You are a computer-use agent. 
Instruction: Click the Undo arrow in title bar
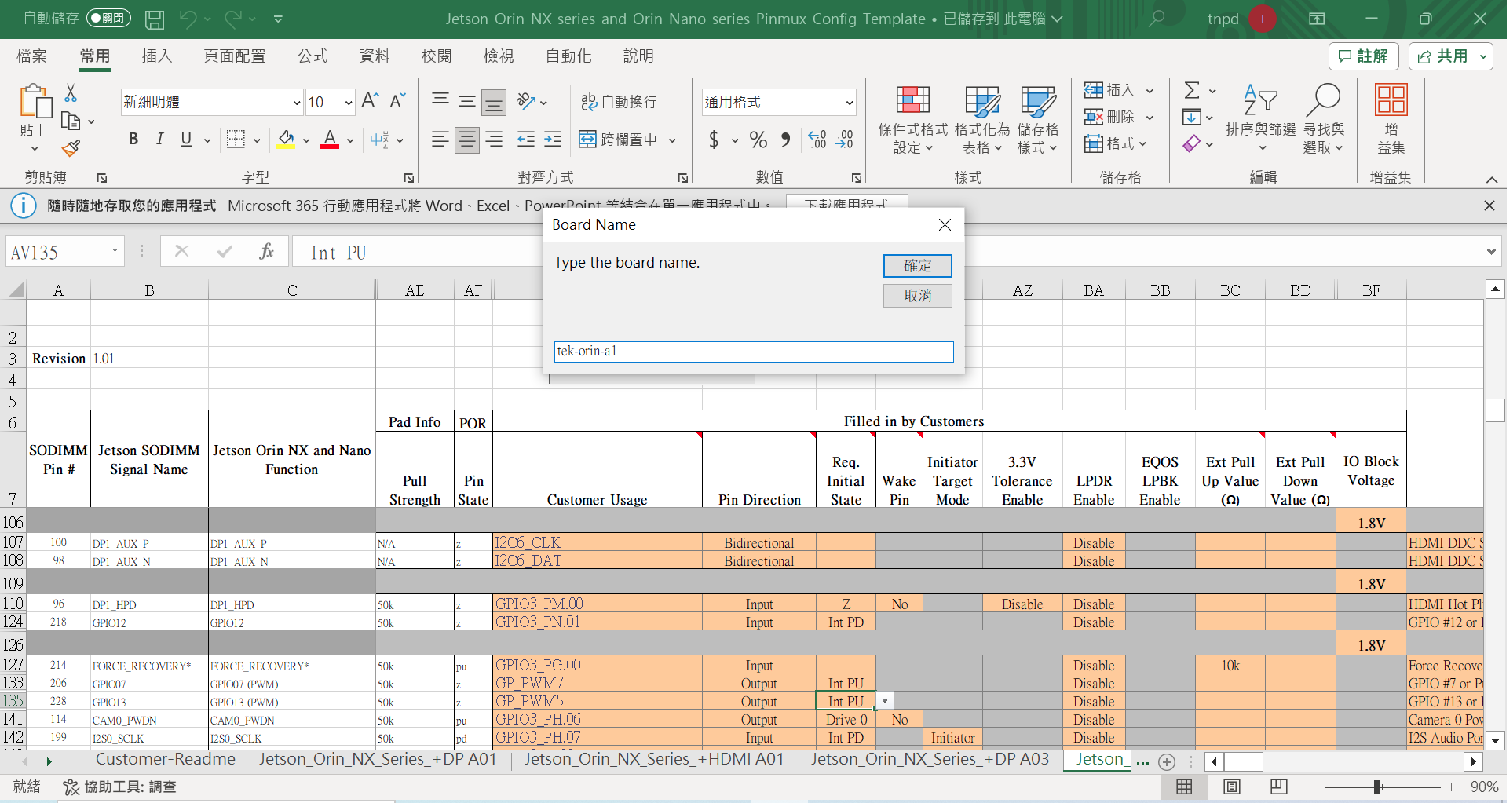[188, 19]
